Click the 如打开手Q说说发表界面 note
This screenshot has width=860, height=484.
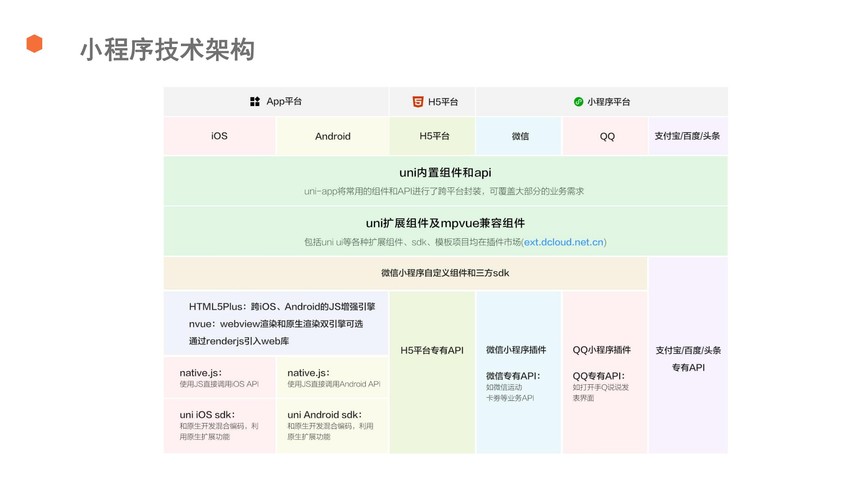(601, 392)
